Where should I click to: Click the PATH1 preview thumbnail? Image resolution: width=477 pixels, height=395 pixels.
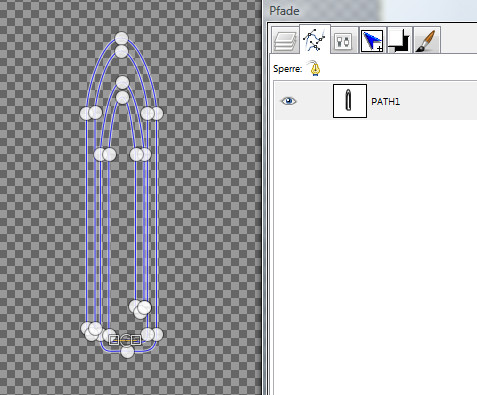pyautogui.click(x=350, y=101)
